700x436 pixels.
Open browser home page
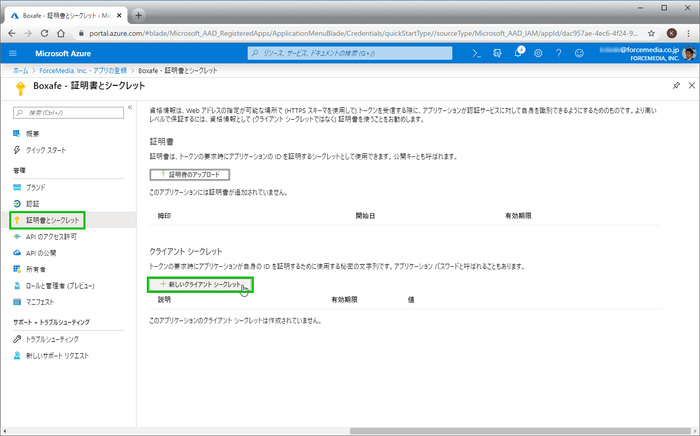pos(61,33)
